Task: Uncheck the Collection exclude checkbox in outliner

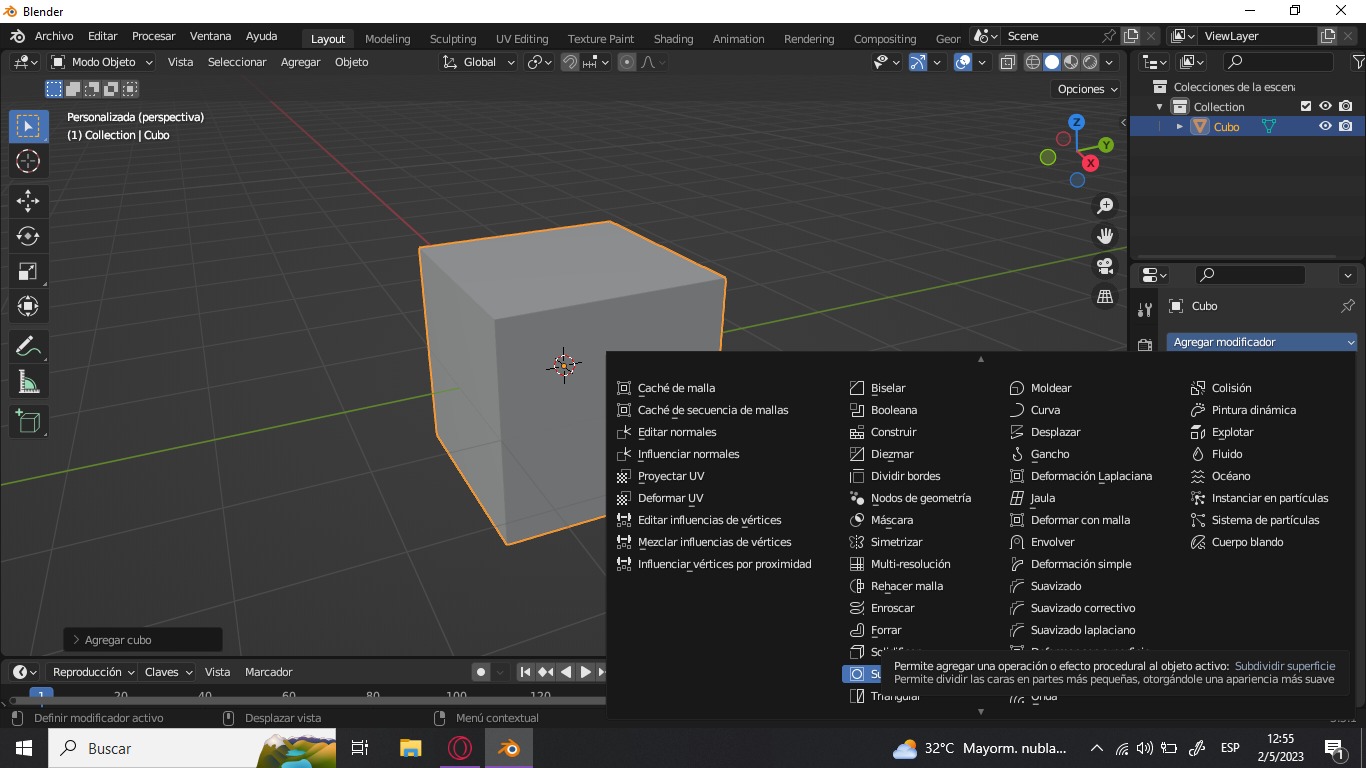Action: tap(1305, 106)
